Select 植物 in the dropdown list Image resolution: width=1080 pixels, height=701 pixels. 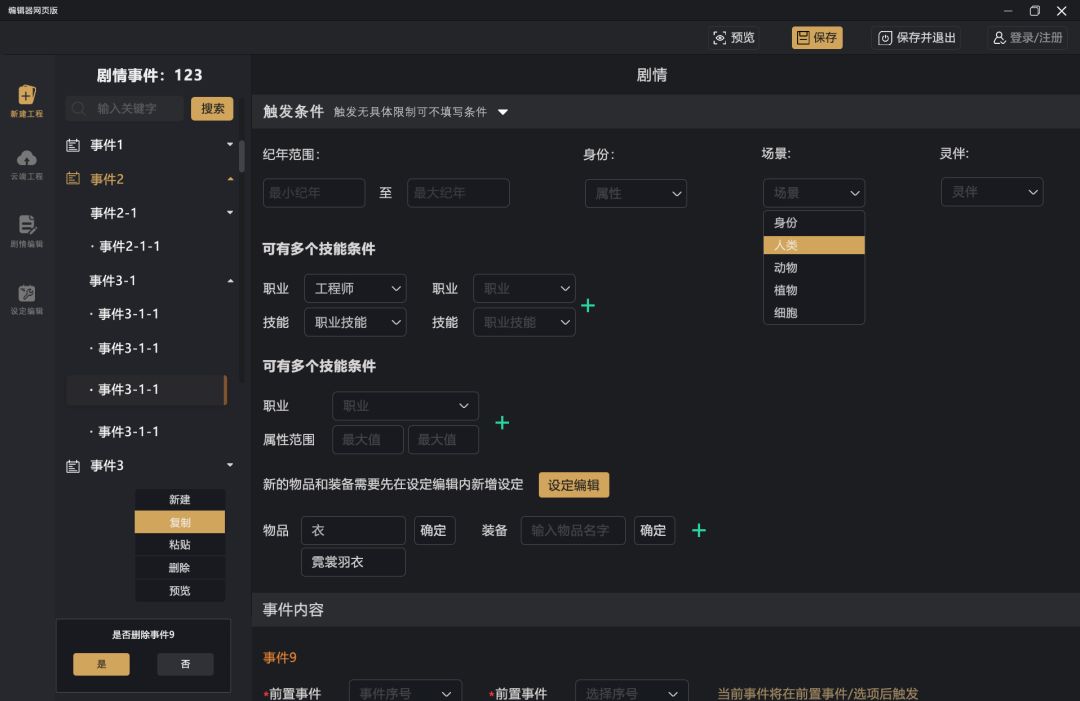tap(814, 290)
